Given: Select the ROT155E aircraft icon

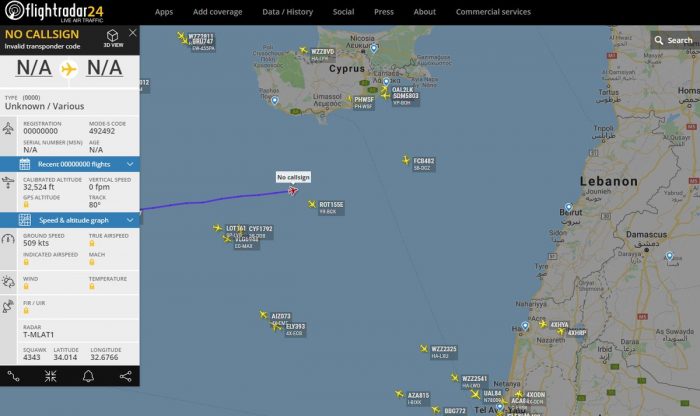Looking at the screenshot, I should (x=312, y=204).
